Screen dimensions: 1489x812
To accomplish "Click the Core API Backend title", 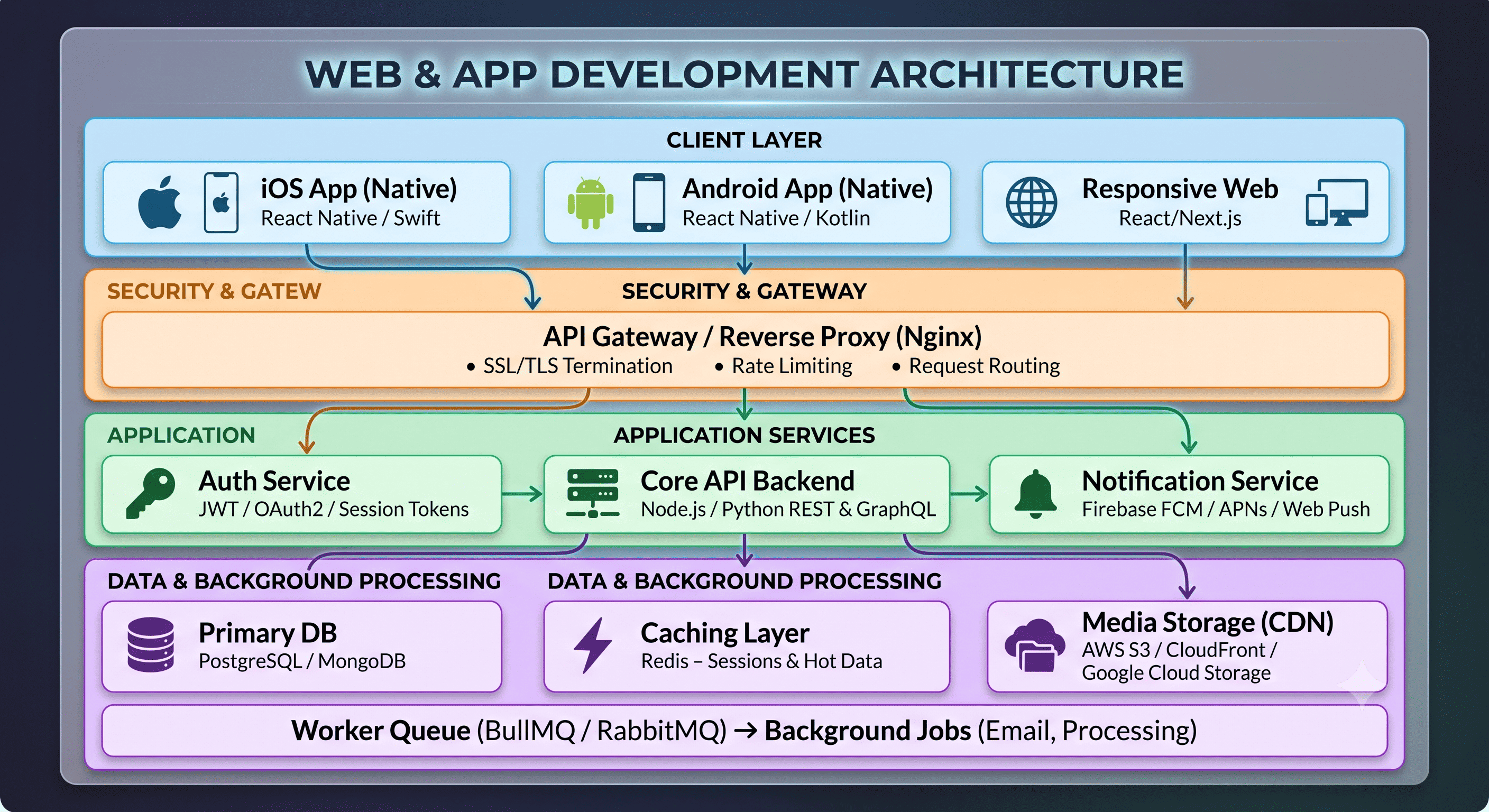I will [x=747, y=480].
